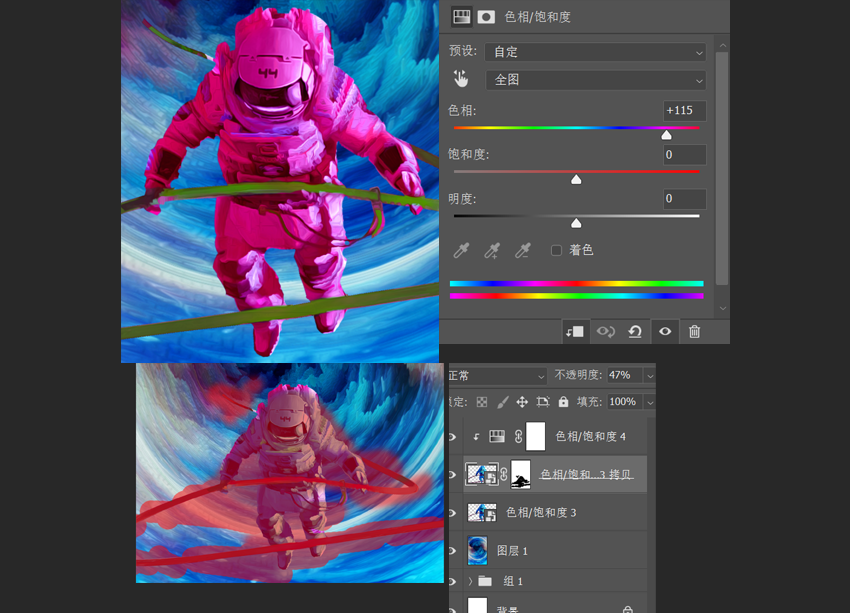Click the 不透明度 field showing 47%
The image size is (850, 613).
point(624,376)
